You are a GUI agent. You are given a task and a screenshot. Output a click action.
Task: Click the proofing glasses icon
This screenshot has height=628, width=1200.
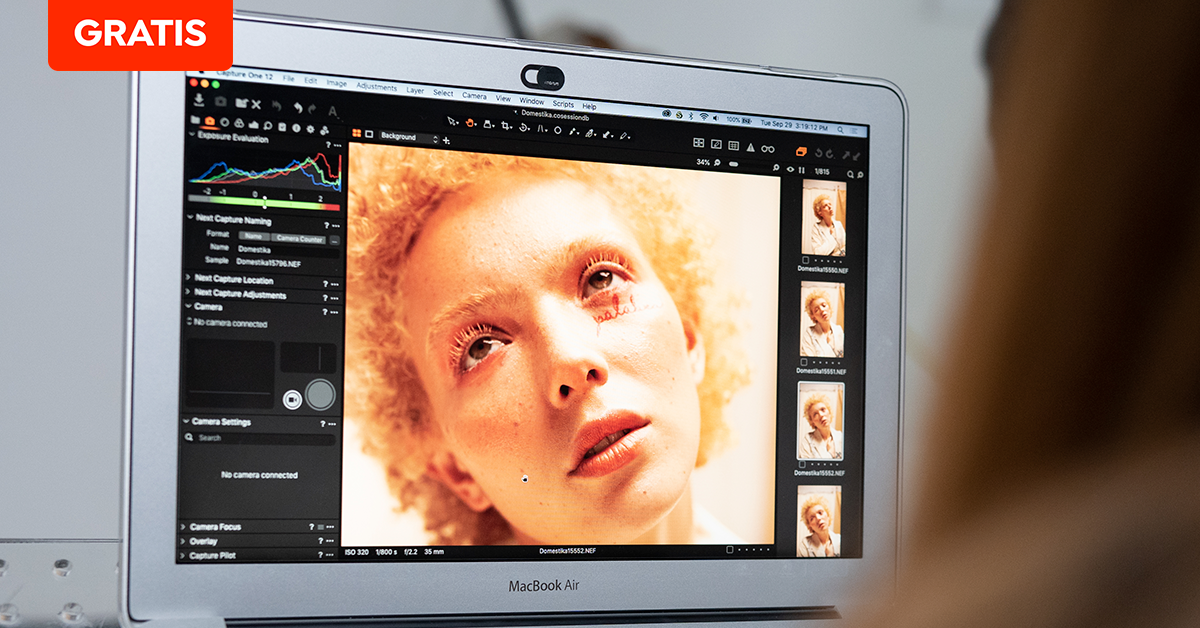[768, 149]
